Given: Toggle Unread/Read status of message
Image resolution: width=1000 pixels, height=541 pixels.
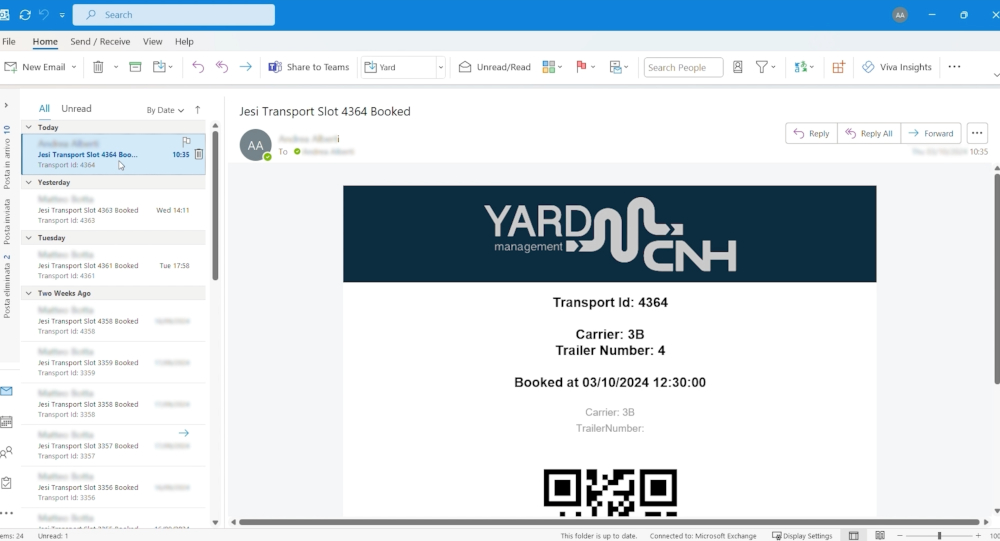Looking at the screenshot, I should 495,67.
